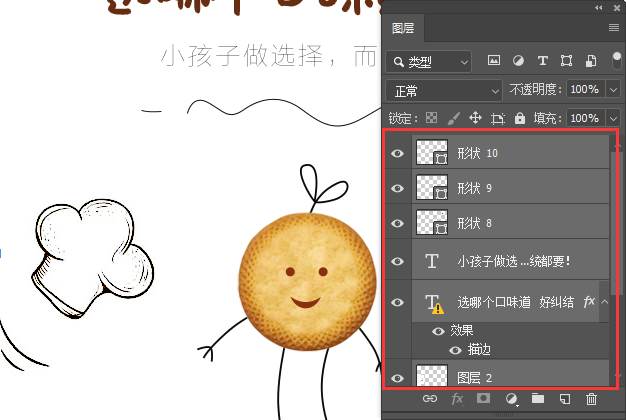Screen dimensions: 626x420
Task: Click the 描边 stroke effect entry
Action: [x=479, y=350]
